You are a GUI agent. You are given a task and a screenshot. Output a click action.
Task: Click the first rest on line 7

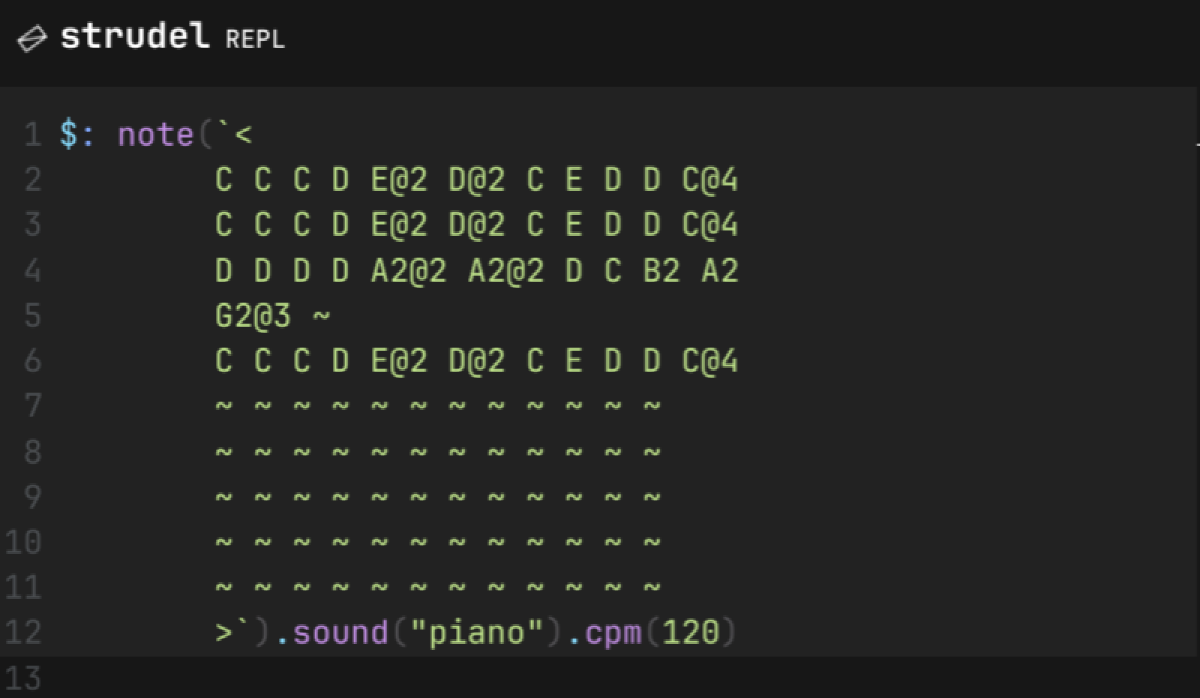[224, 407]
